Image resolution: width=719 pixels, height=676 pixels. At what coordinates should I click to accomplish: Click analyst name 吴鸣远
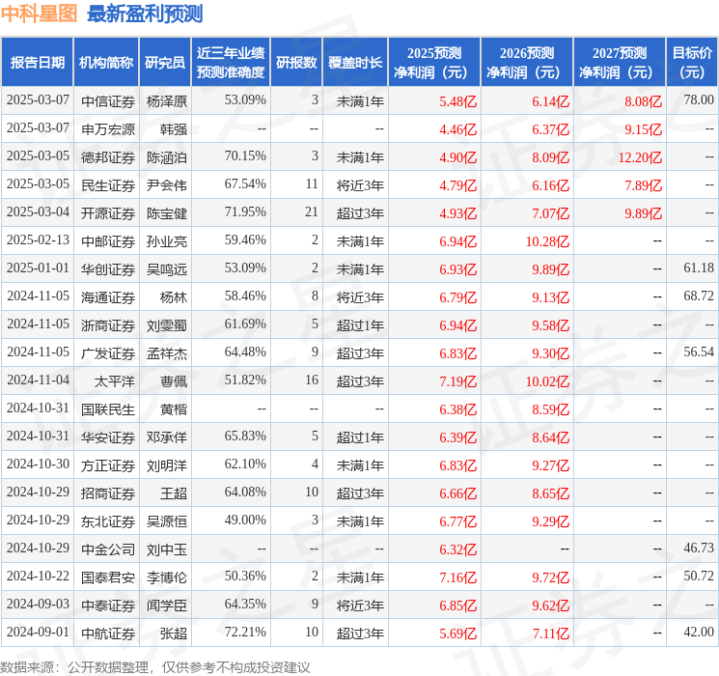tap(166, 269)
